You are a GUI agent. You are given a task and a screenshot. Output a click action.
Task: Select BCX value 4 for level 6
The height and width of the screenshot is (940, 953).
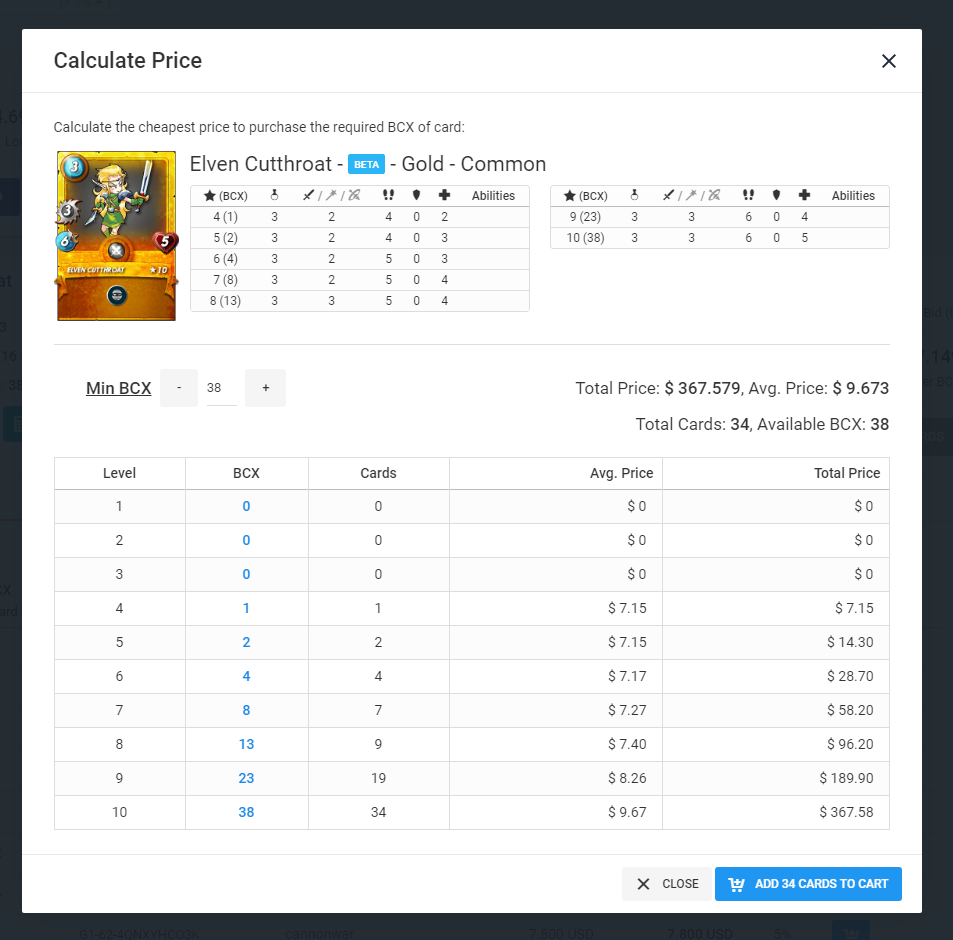coord(246,676)
